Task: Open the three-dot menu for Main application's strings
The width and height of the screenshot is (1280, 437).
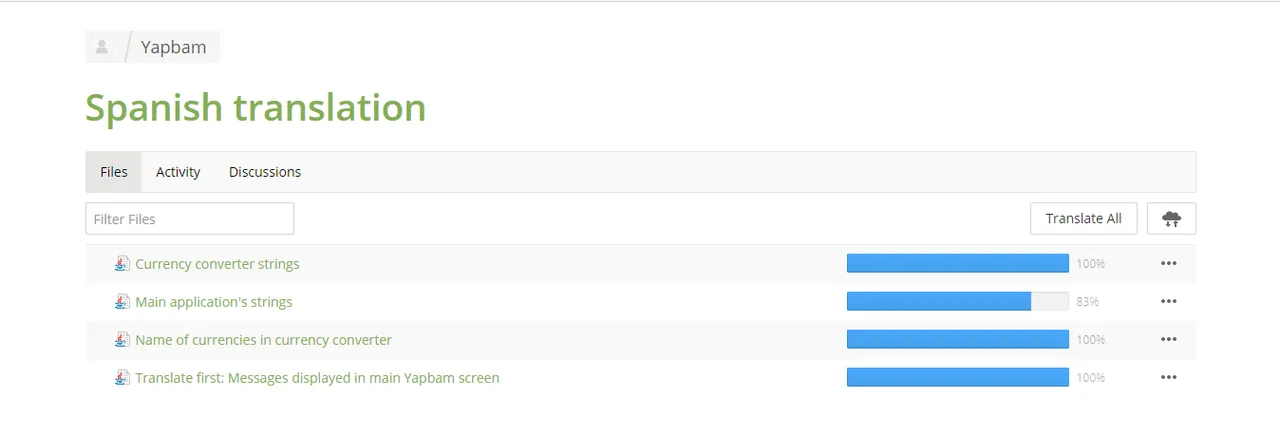Action: [x=1168, y=302]
